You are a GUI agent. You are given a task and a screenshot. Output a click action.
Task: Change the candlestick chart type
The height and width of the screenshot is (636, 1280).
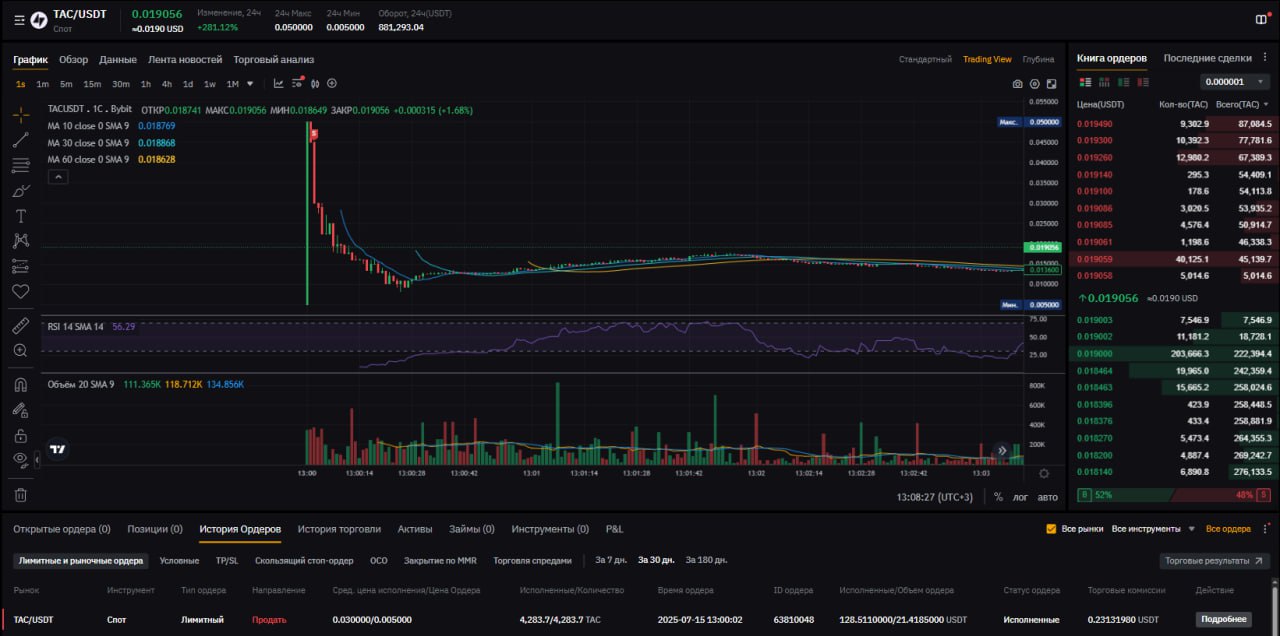[315, 84]
